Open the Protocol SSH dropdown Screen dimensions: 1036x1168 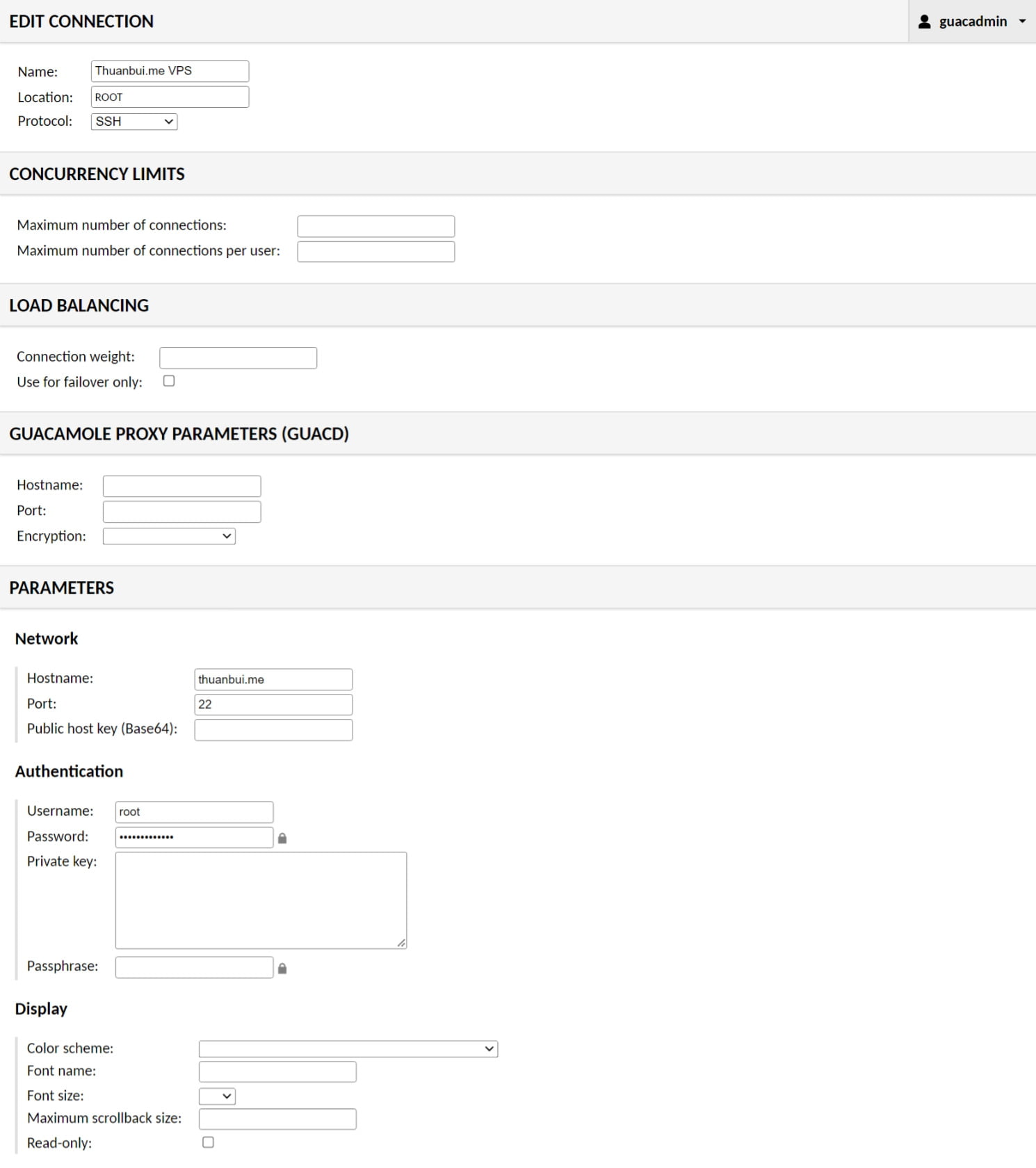coord(134,122)
